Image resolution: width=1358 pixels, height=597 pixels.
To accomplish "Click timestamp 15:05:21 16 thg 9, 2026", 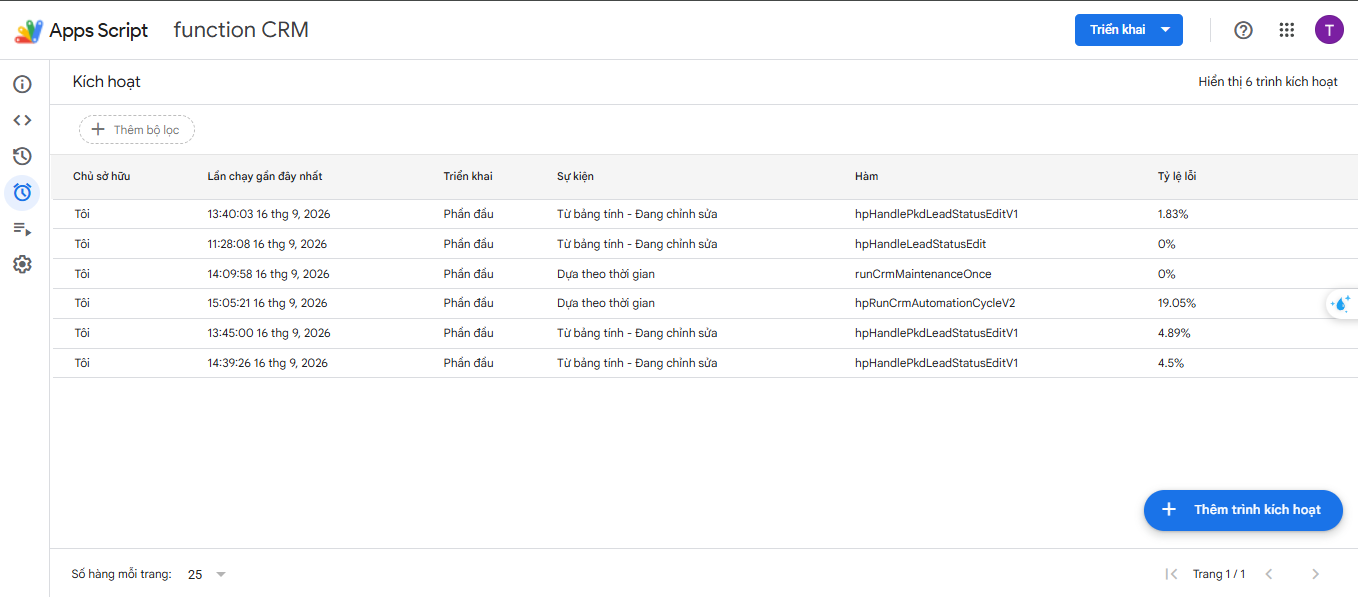I will [x=268, y=304].
